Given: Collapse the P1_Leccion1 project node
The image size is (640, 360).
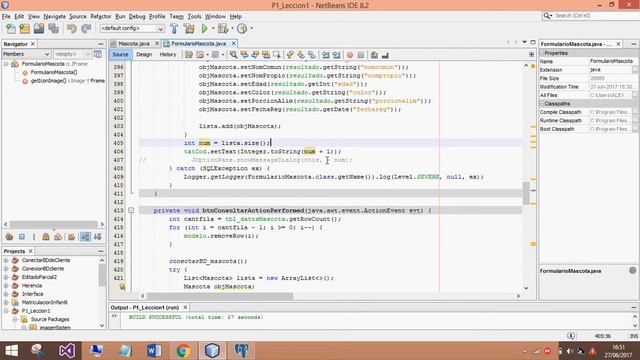Looking at the screenshot, I should tap(6, 311).
